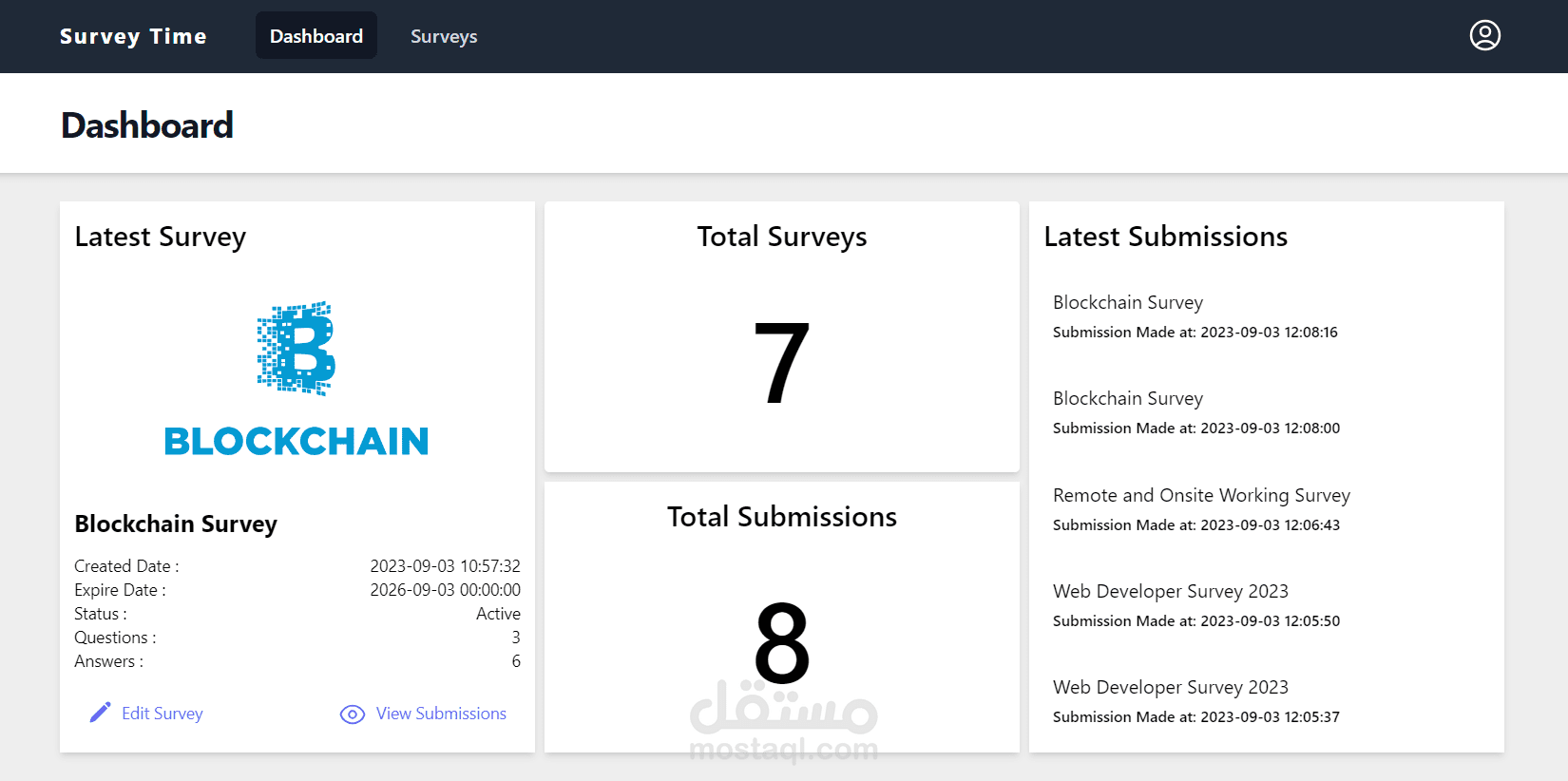This screenshot has height=781, width=1568.
Task: Click the Survey Time brand logo
Action: (133, 36)
